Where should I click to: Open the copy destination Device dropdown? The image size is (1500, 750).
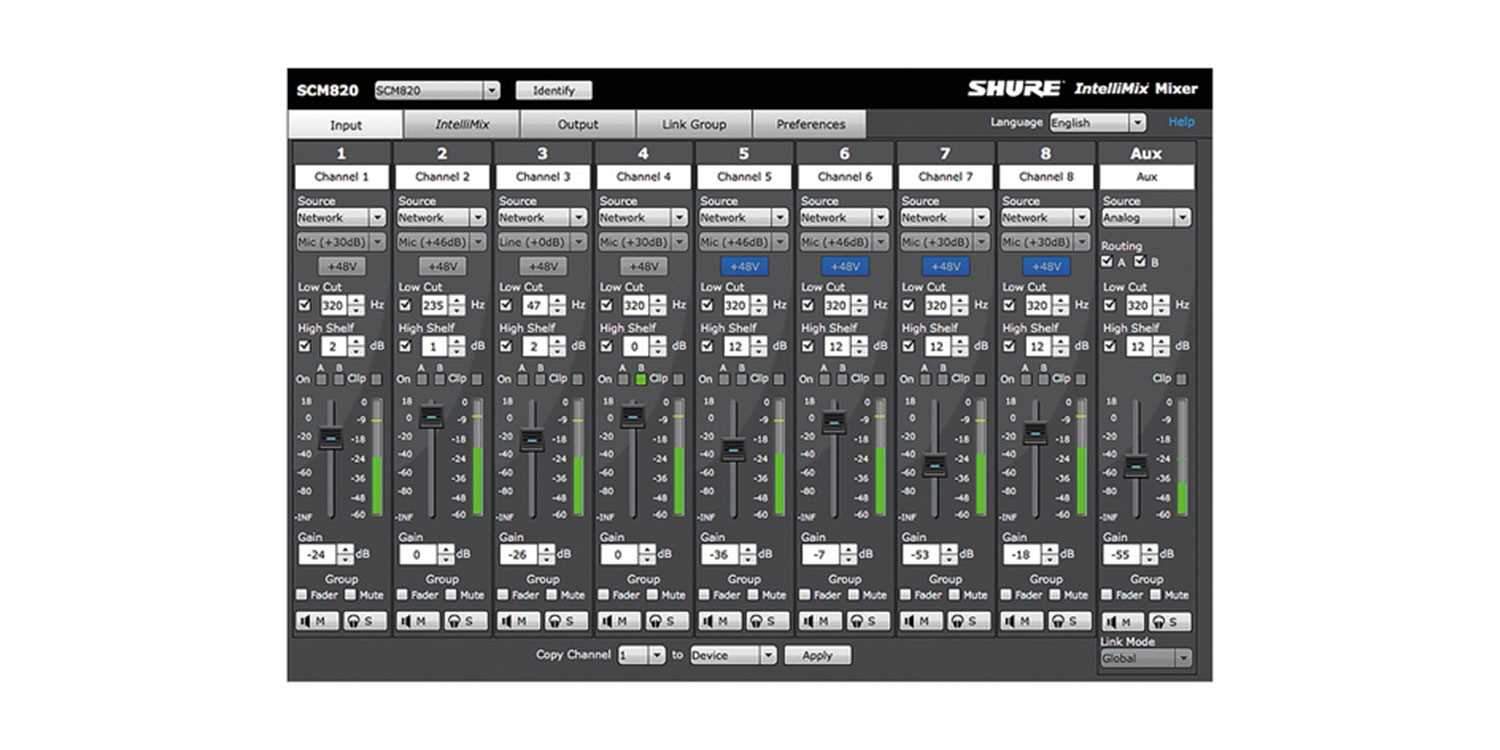pos(733,656)
